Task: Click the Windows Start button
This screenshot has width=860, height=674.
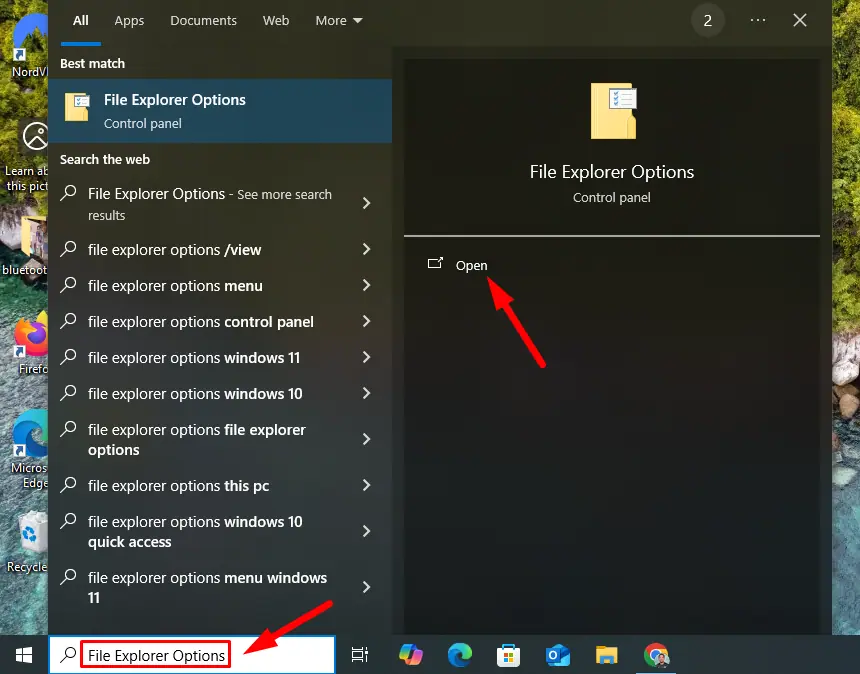Action: pyautogui.click(x=24, y=655)
